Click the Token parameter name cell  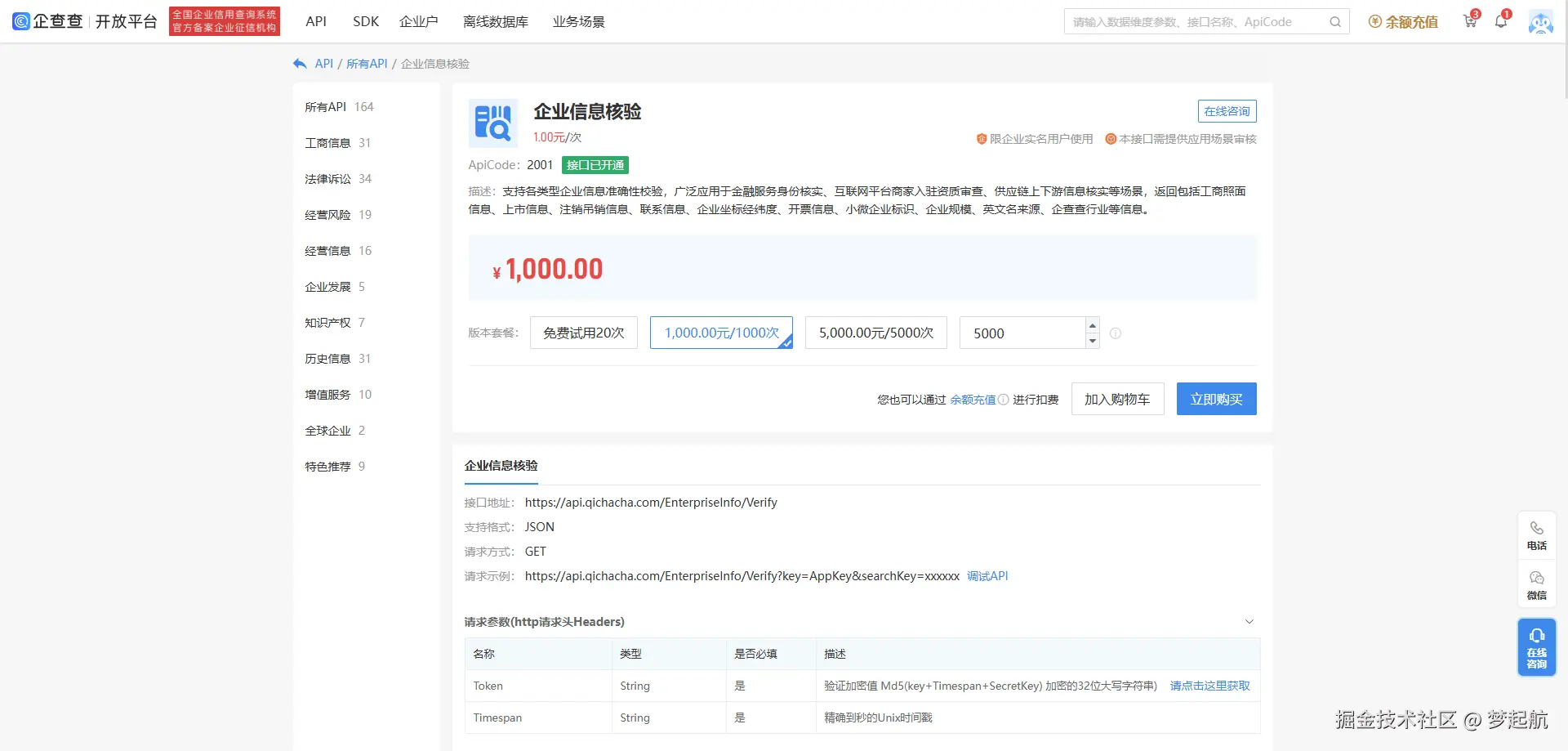coord(538,686)
